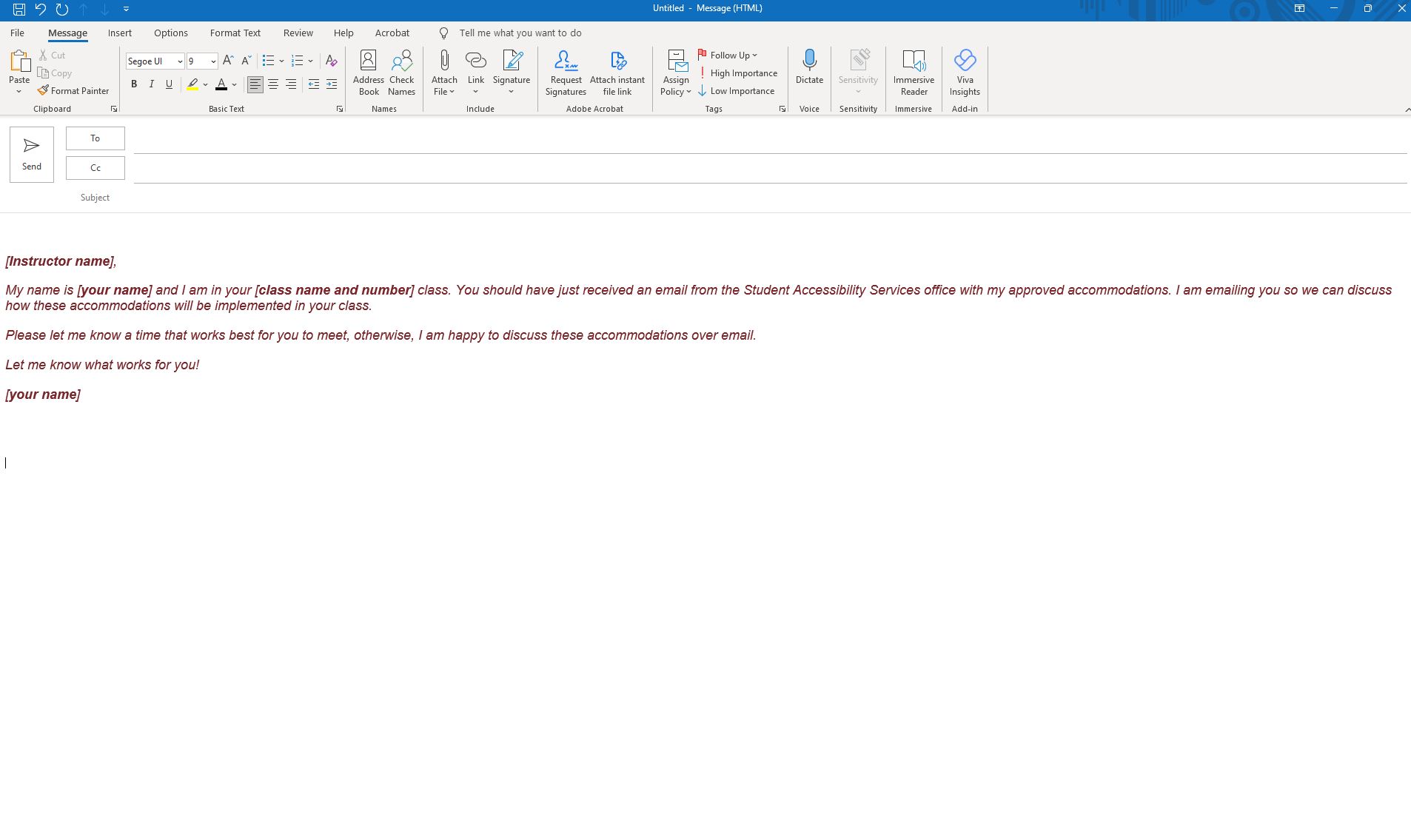Open the Segoe UI font dropdown
Viewport: 1411px width, 840px height.
(x=179, y=61)
